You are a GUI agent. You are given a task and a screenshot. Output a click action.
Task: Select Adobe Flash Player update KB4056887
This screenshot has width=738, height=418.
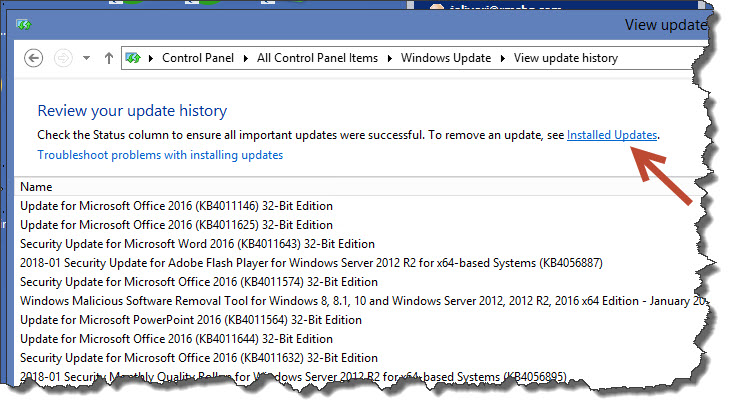(x=311, y=263)
